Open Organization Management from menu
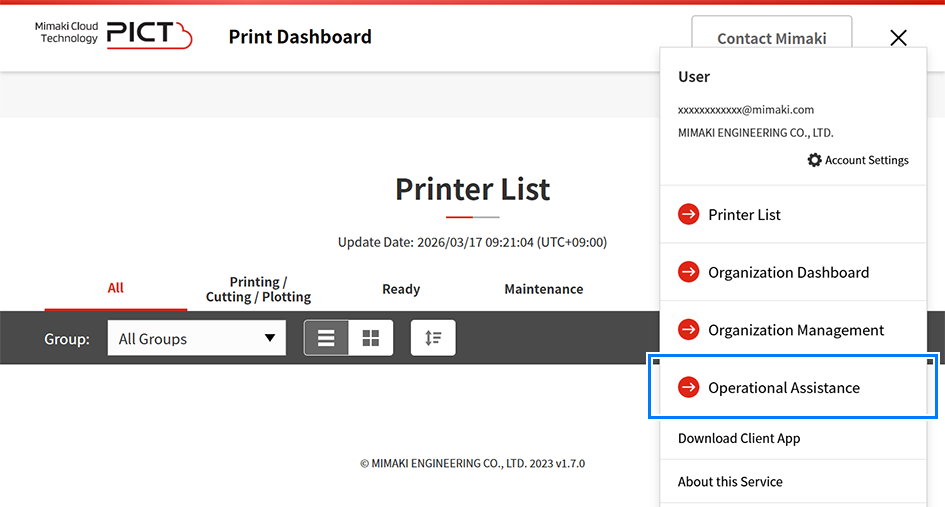Image resolution: width=945 pixels, height=507 pixels. pyautogui.click(x=793, y=330)
